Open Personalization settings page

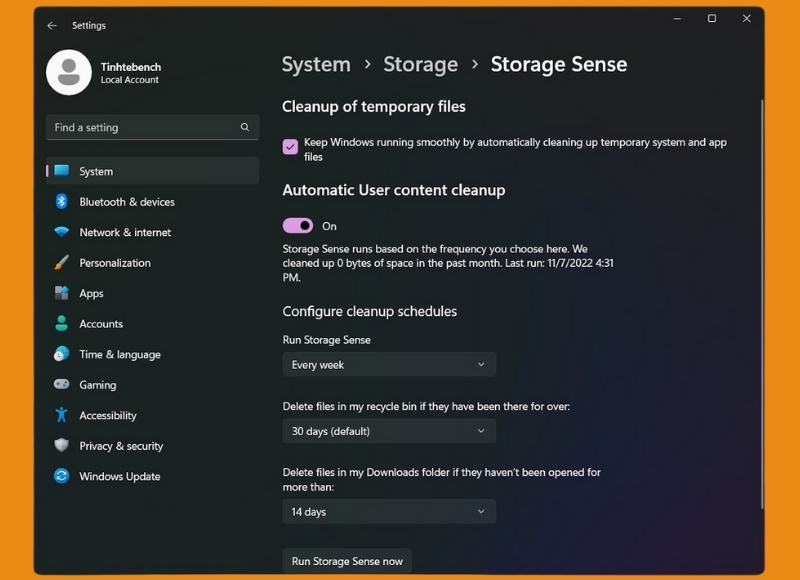[x=152, y=263]
